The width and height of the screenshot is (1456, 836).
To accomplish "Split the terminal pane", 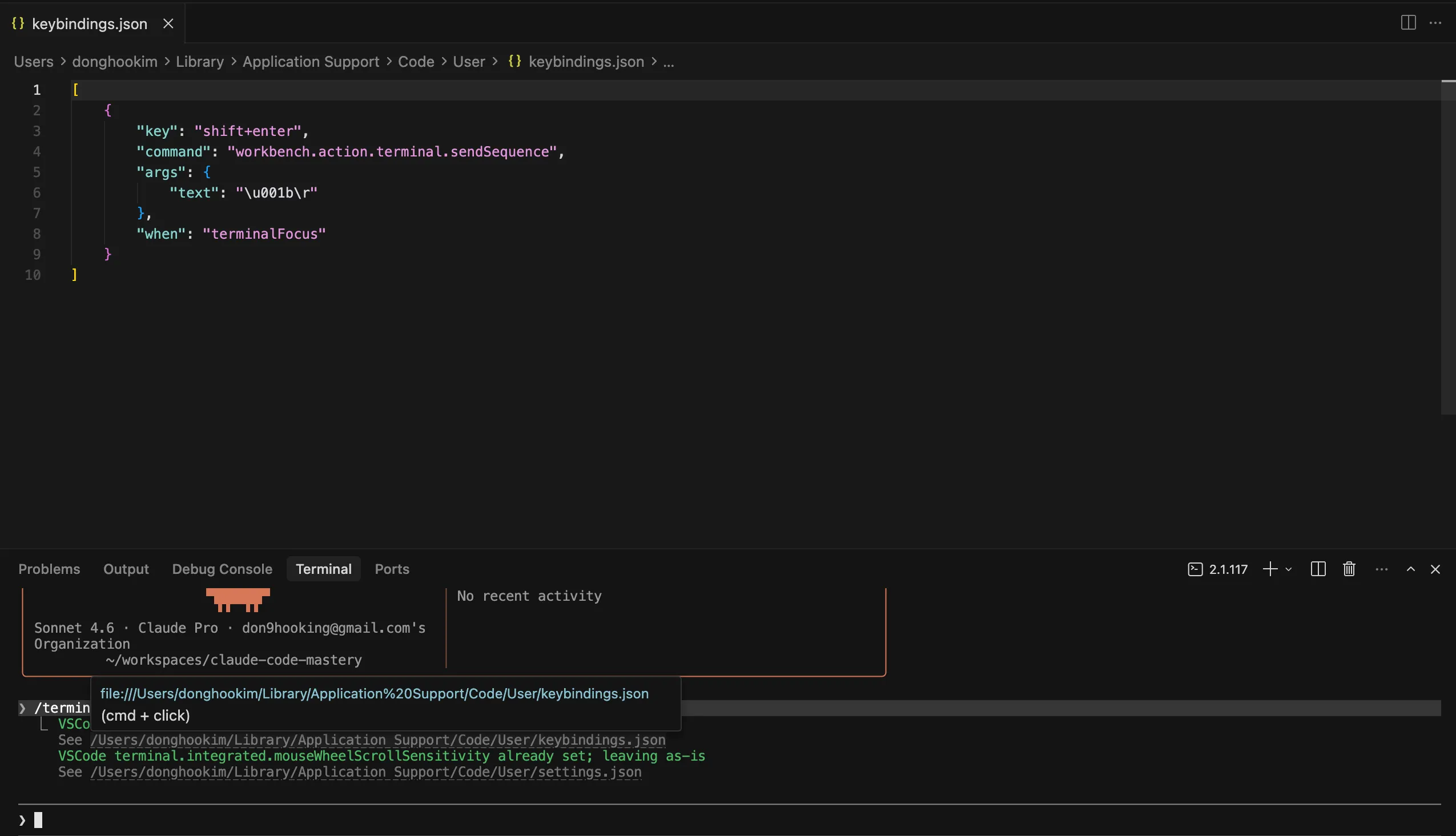I will (1318, 569).
